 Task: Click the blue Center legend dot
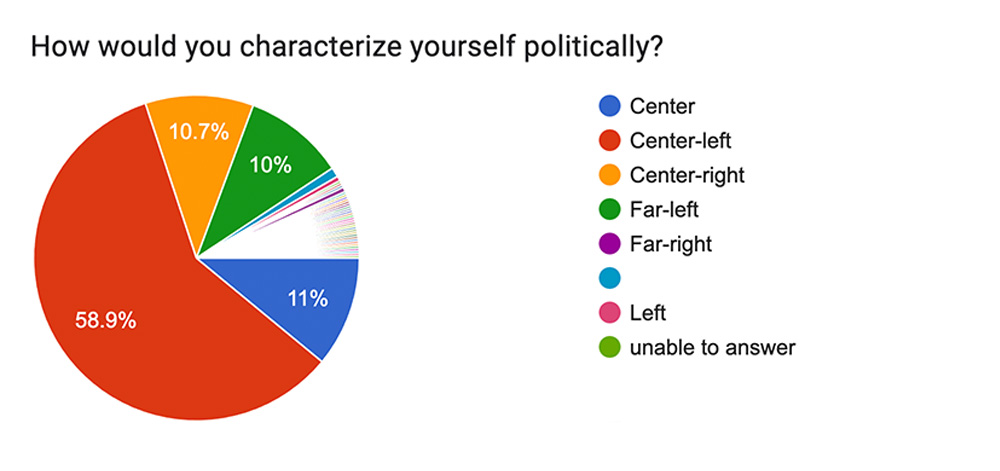[608, 106]
